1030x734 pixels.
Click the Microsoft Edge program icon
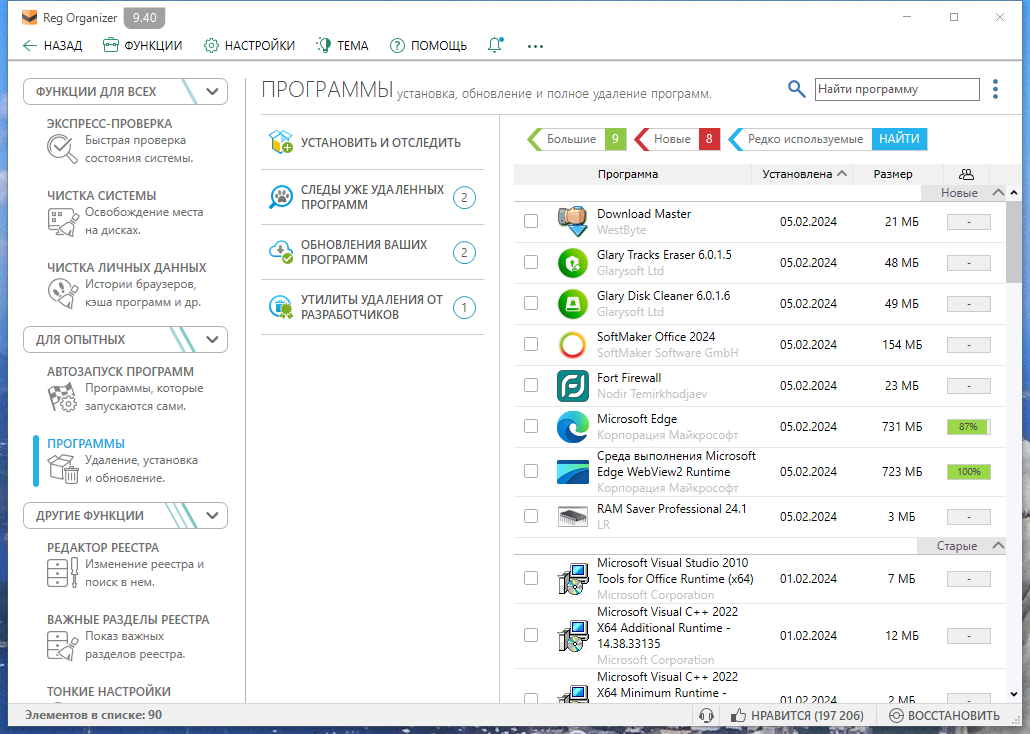(572, 426)
